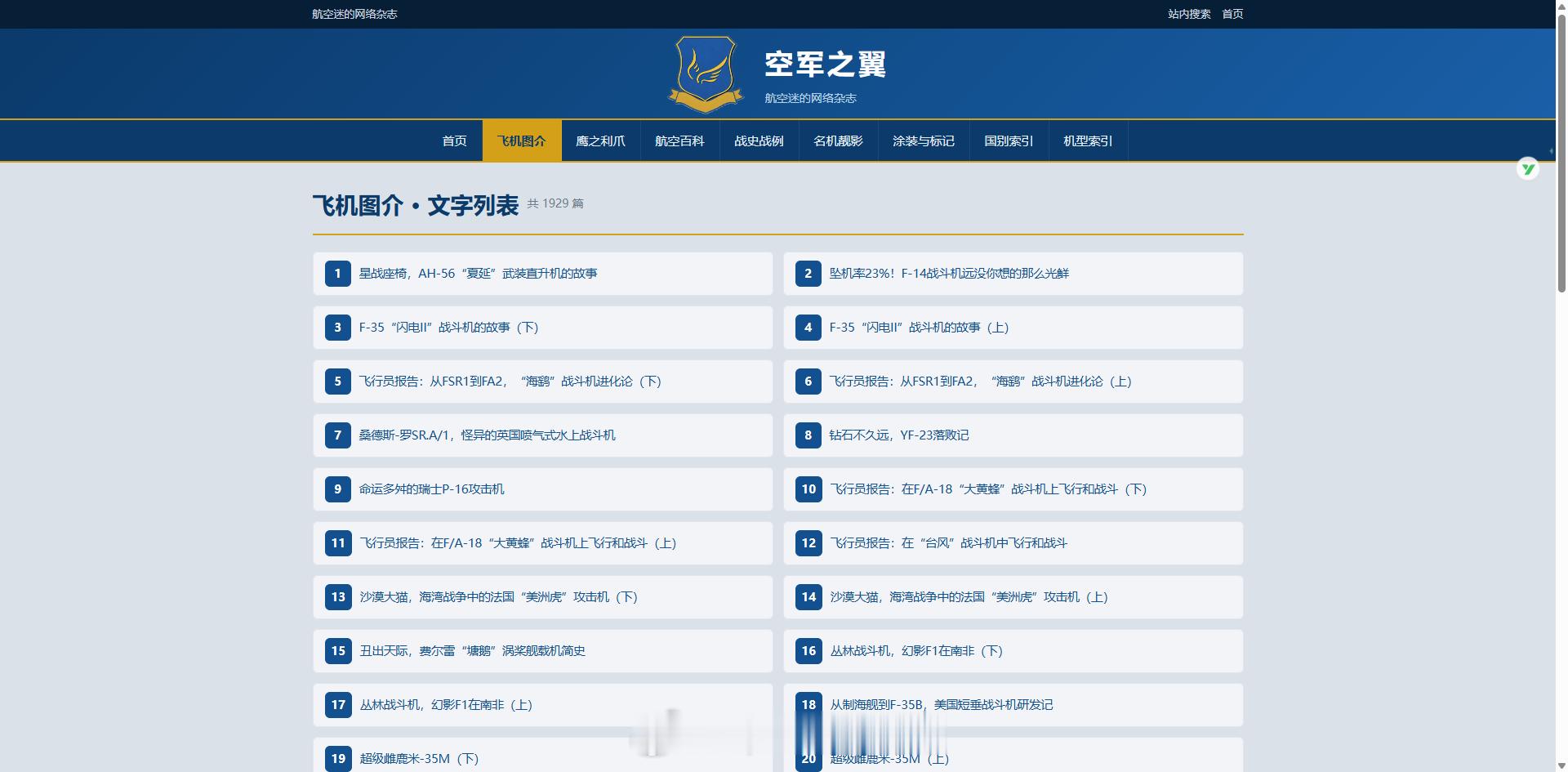Select 首页 in the navigation menu
Screen dimensions: 1568x772
[454, 141]
